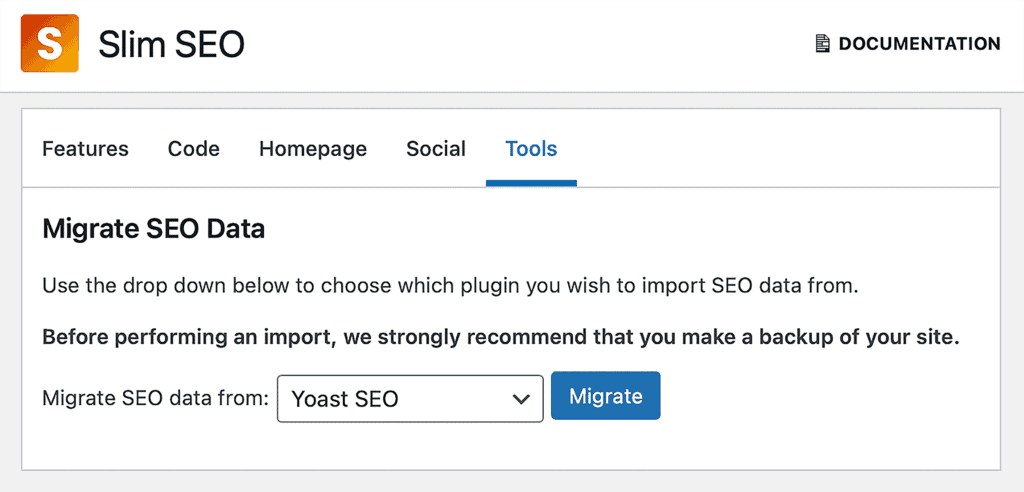Click the white S letter in logo
Viewport: 1024px width, 492px height.
tap(50, 45)
